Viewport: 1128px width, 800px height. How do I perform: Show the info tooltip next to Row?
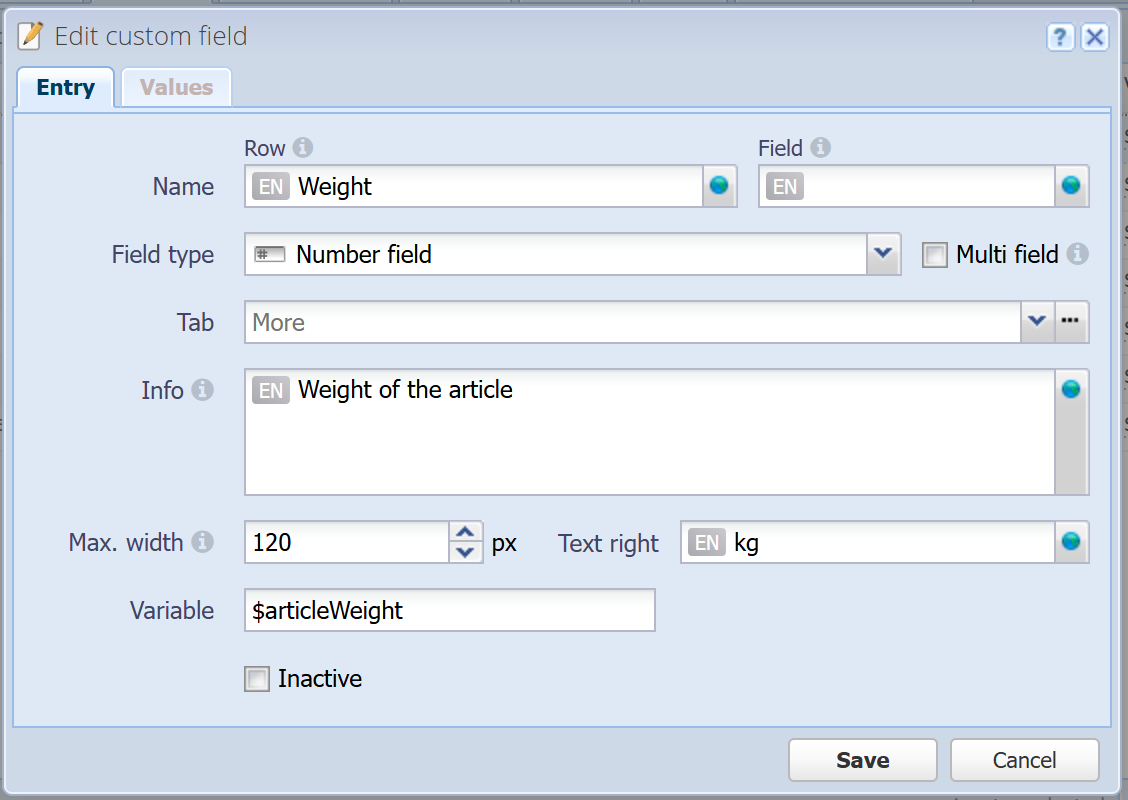303,147
